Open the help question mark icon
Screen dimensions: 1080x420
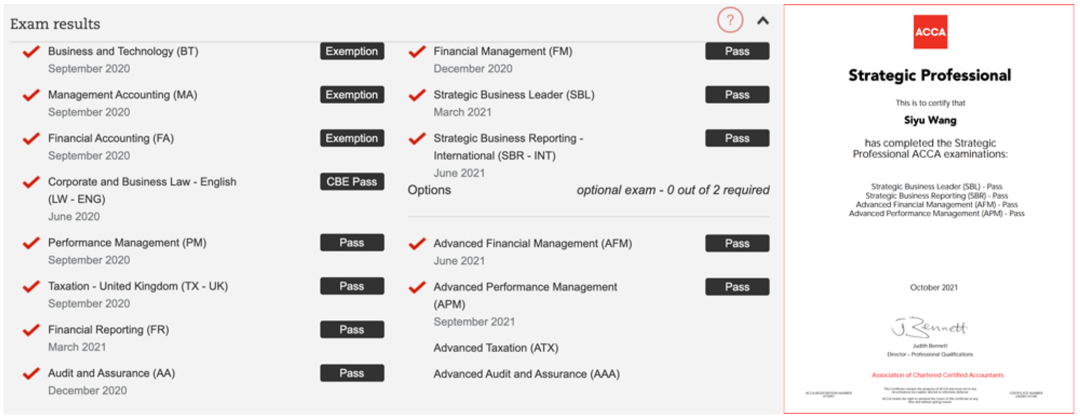(x=730, y=21)
